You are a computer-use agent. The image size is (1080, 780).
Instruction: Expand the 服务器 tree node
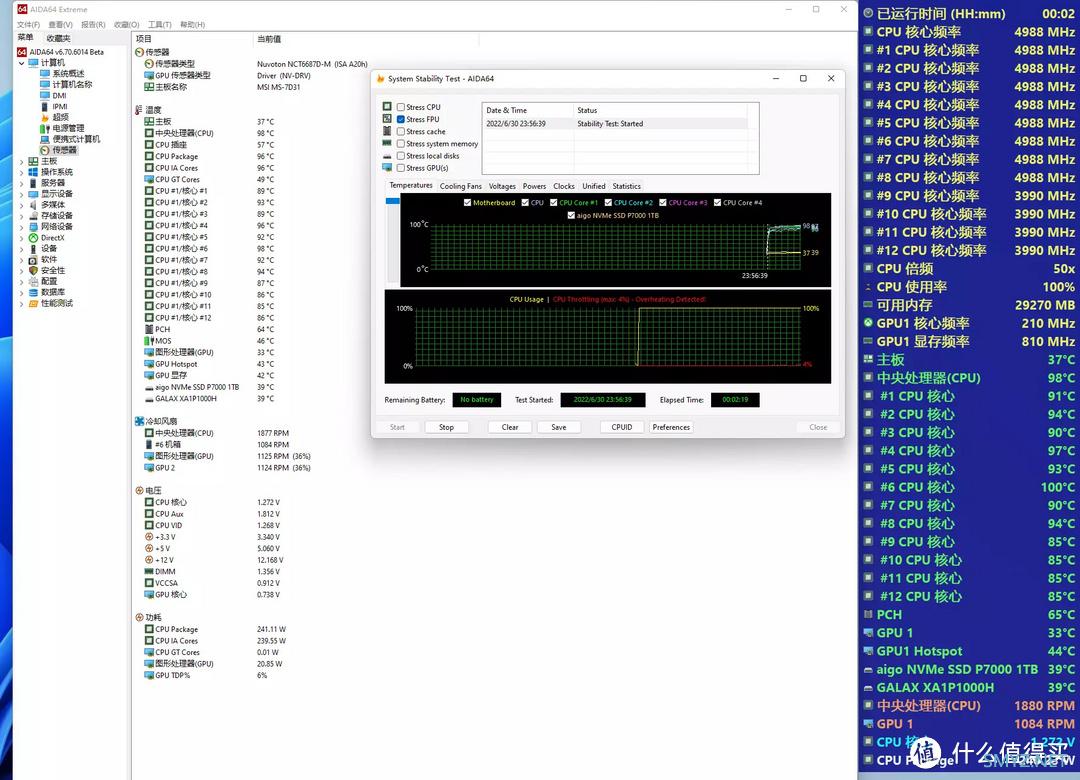point(21,183)
